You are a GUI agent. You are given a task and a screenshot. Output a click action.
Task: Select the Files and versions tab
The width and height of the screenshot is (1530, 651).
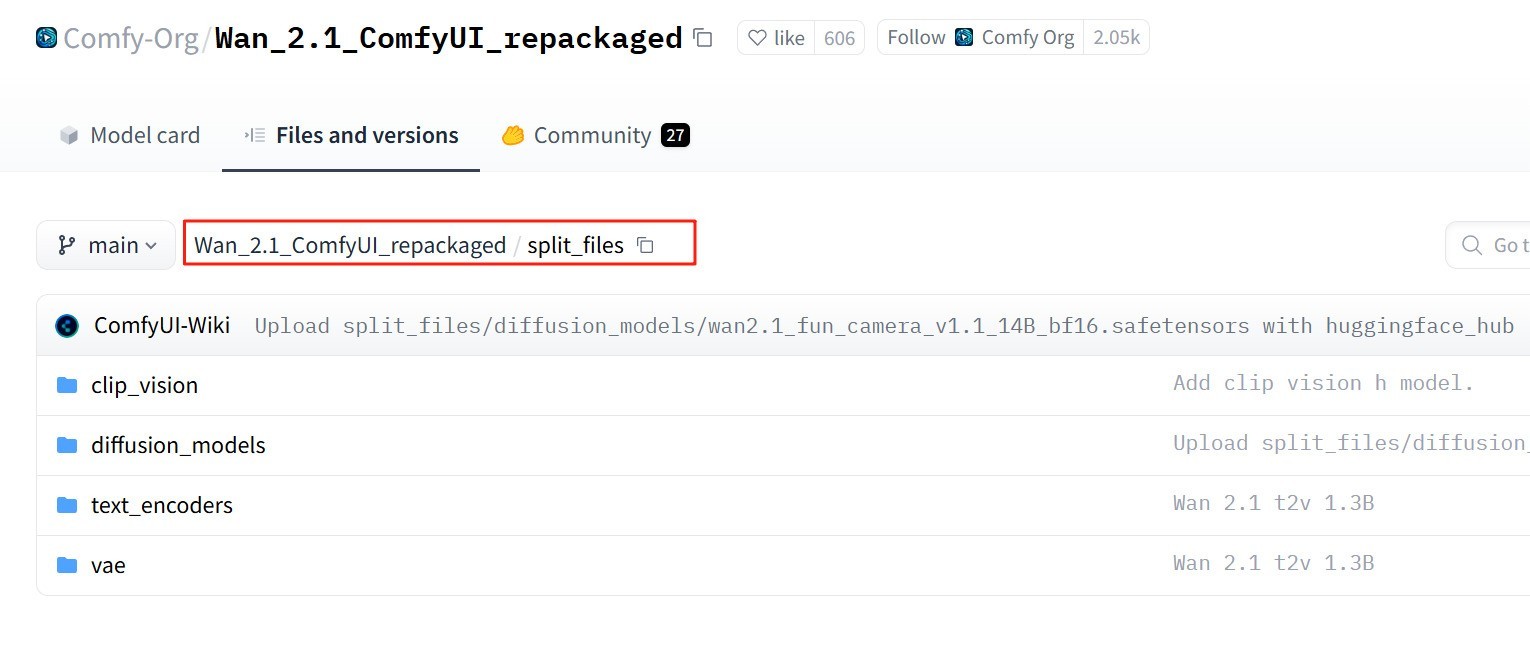351,135
